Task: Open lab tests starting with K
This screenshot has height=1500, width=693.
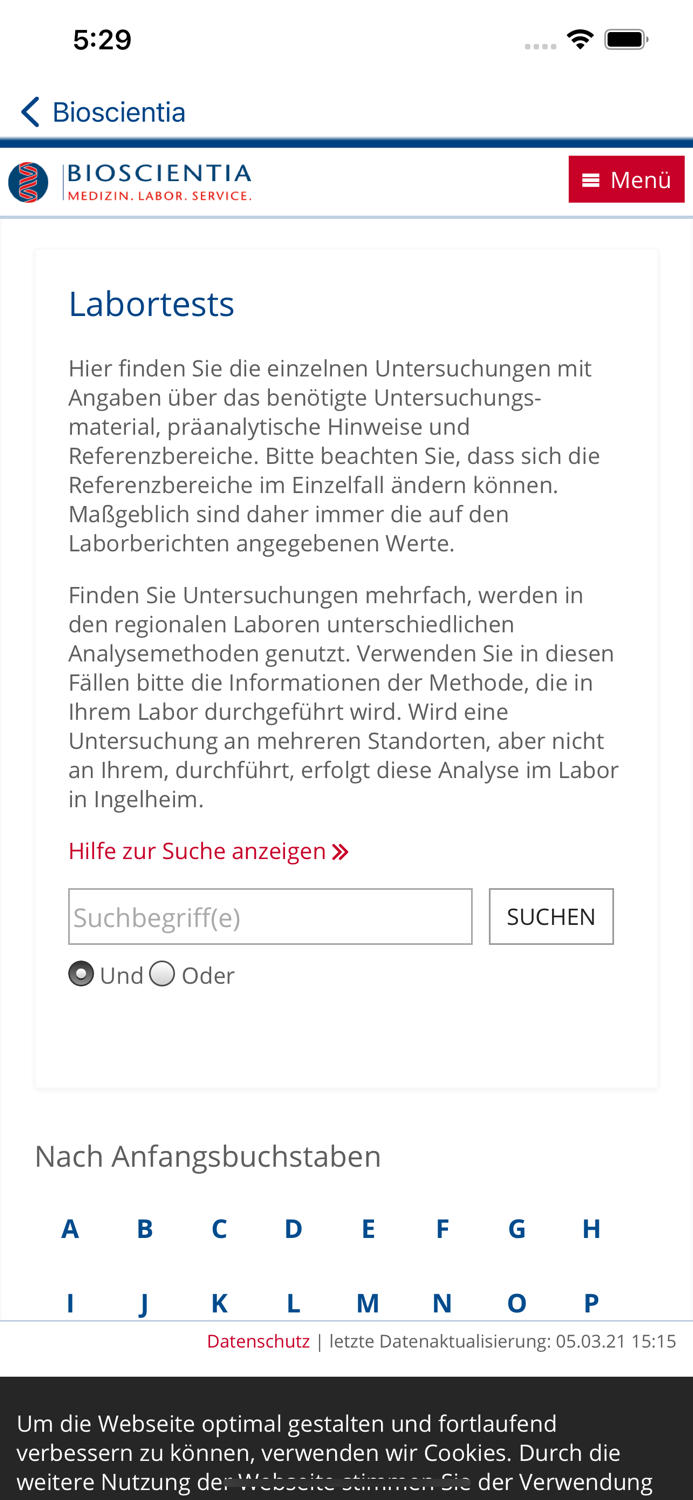Action: pyautogui.click(x=219, y=1302)
